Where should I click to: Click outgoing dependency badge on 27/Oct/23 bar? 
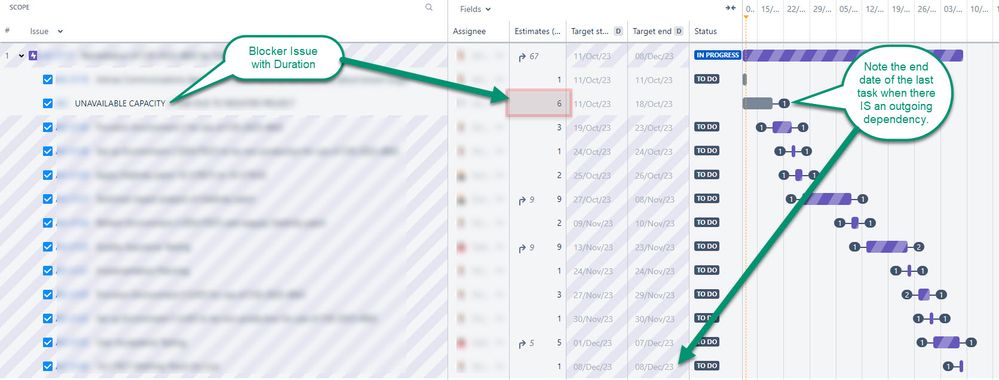pos(863,199)
